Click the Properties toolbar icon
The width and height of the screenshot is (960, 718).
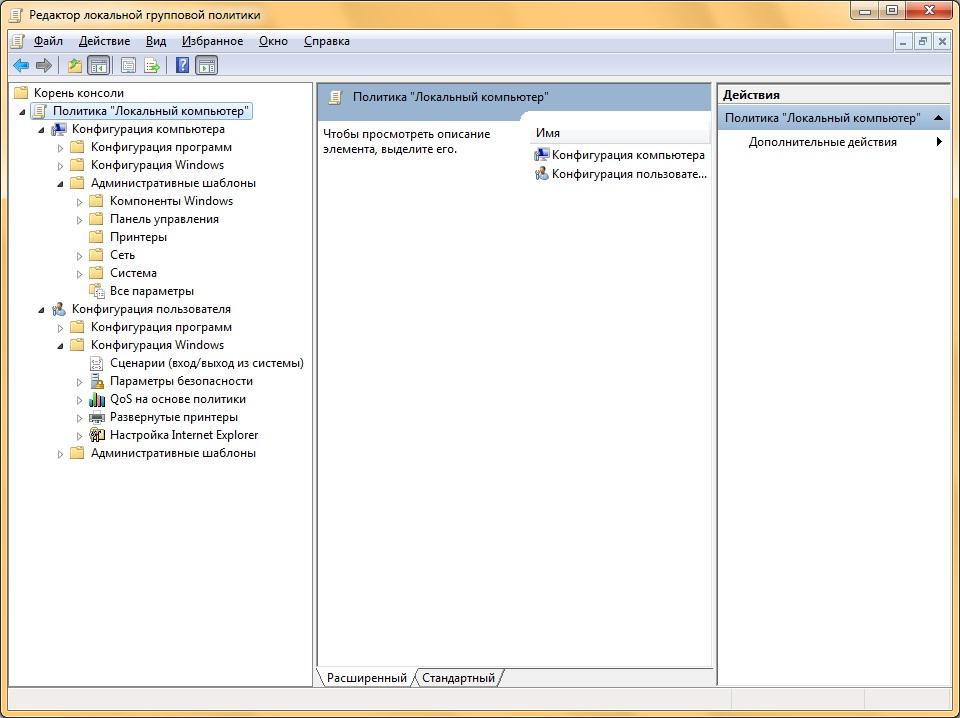coord(128,66)
